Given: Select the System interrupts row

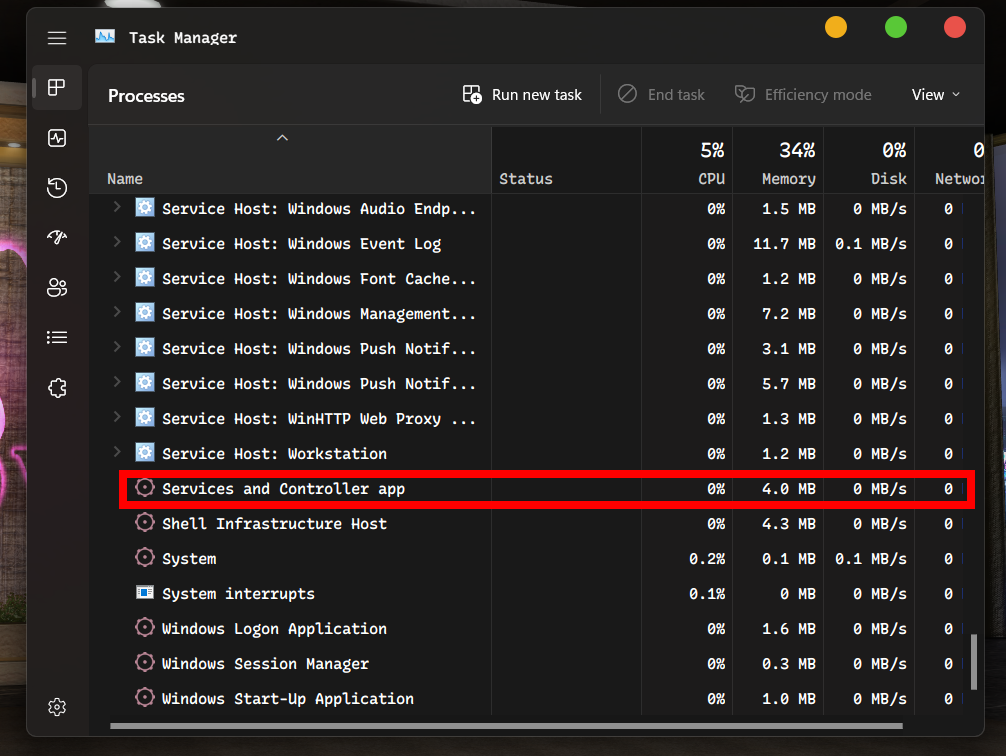Looking at the screenshot, I should (537, 594).
